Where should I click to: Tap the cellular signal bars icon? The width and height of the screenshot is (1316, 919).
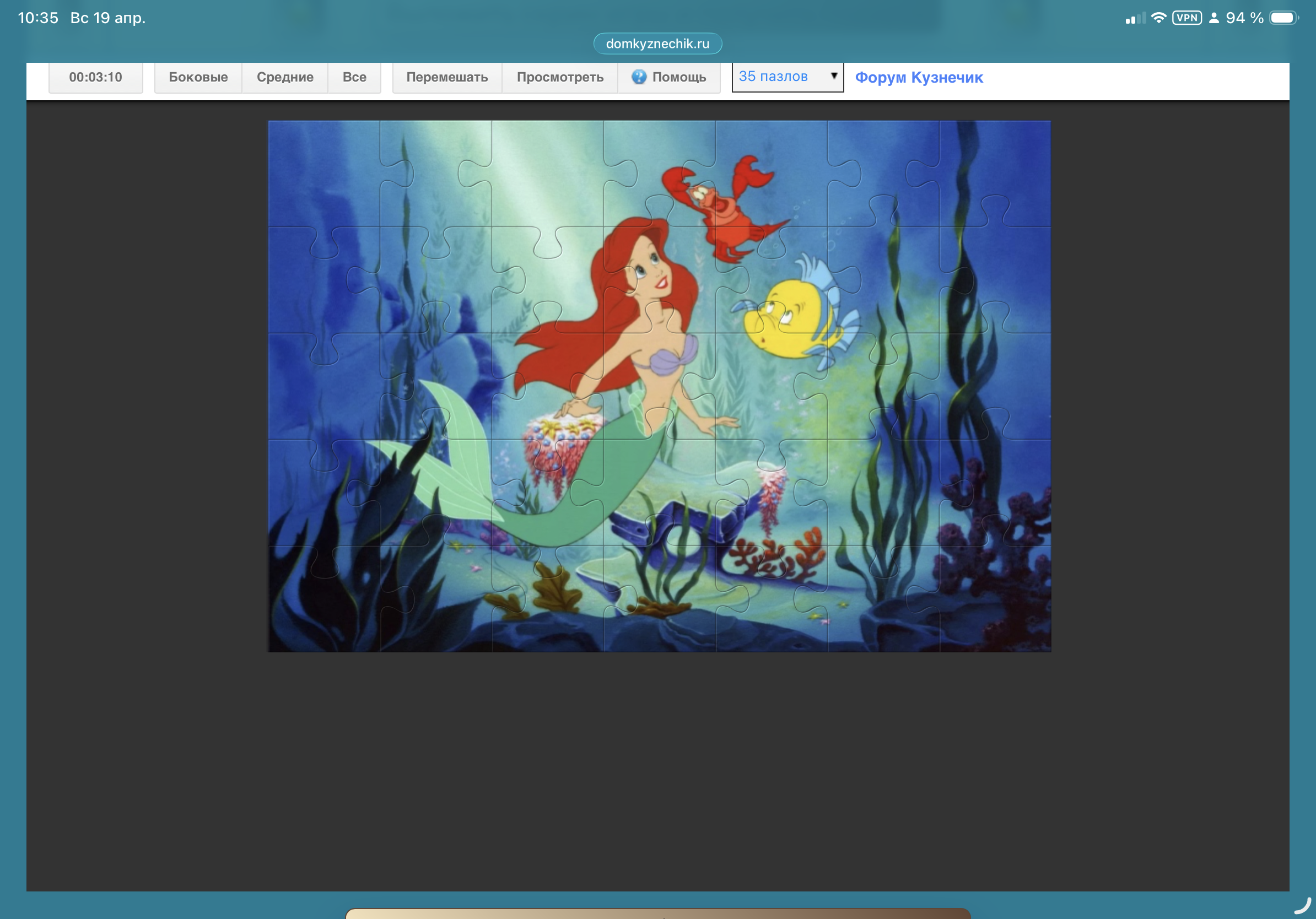pyautogui.click(x=1135, y=18)
